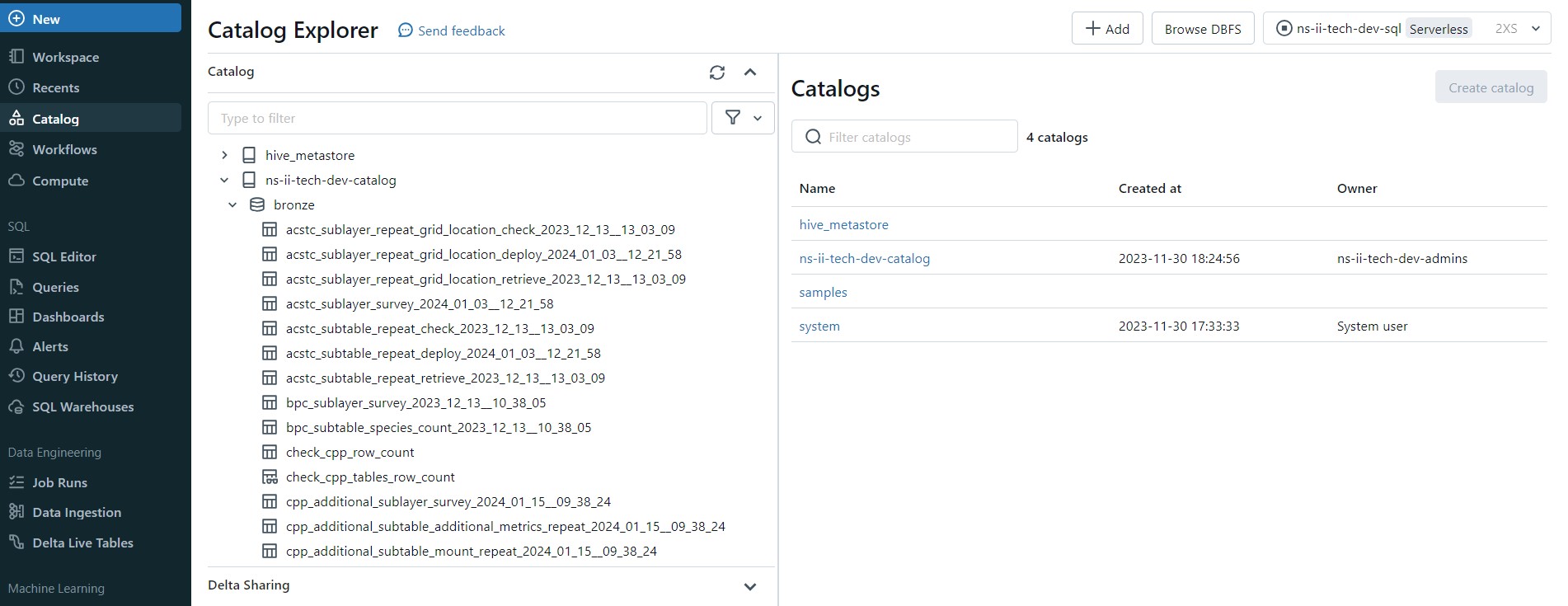Select table acstc_sublayer_repeat_grid_location_retrieve_2023_12_13__13_03_09

pyautogui.click(x=486, y=279)
